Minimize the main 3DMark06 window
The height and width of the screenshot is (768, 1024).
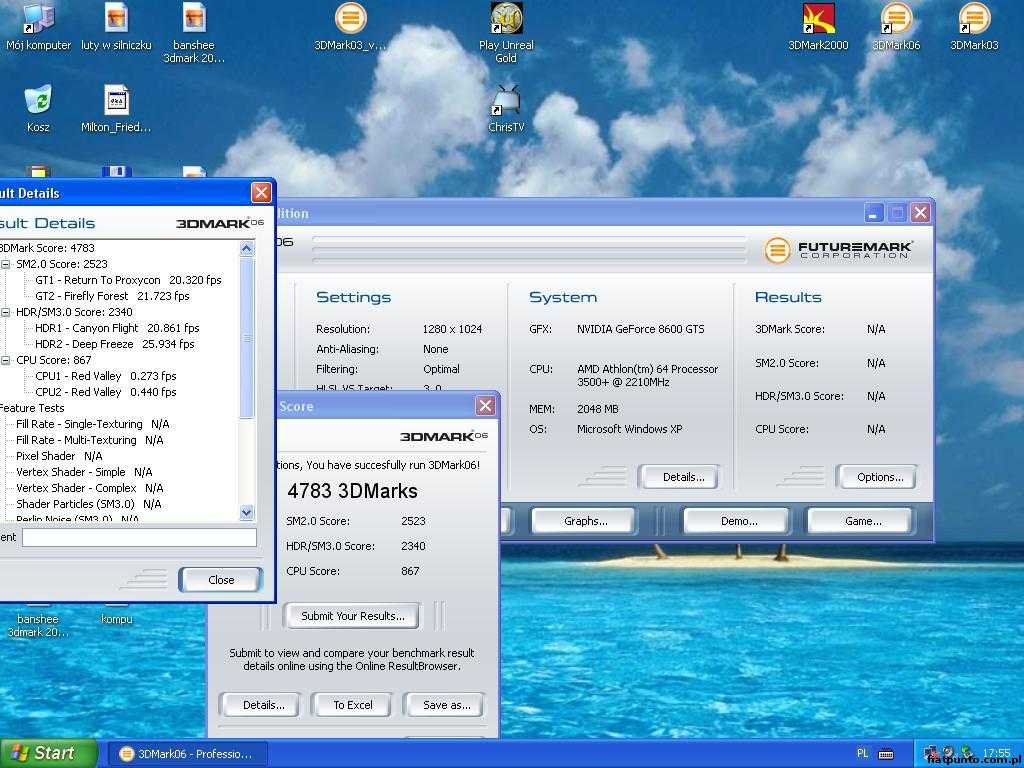pyautogui.click(x=874, y=213)
